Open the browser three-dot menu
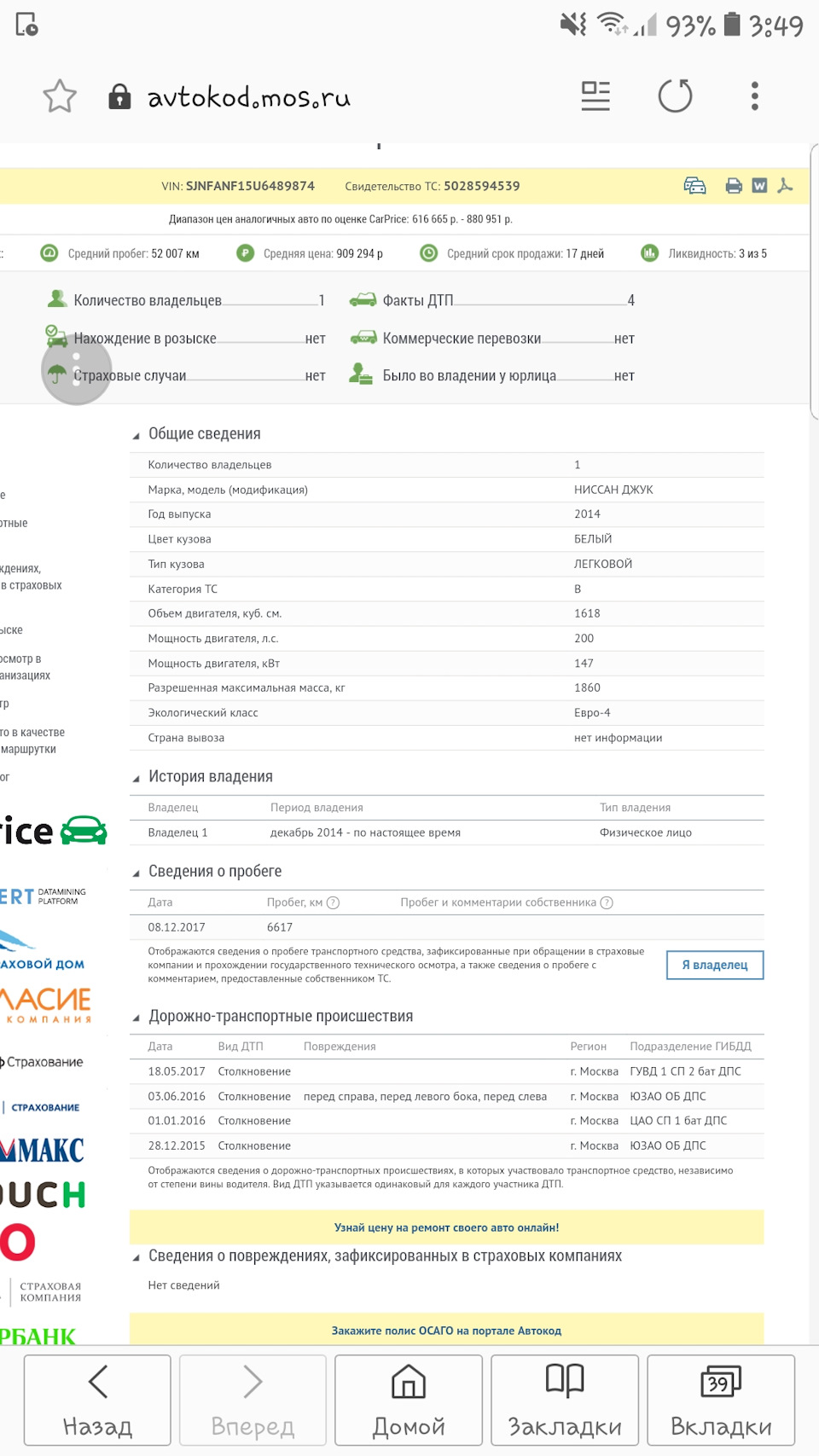This screenshot has width=819, height=1456. 754,96
